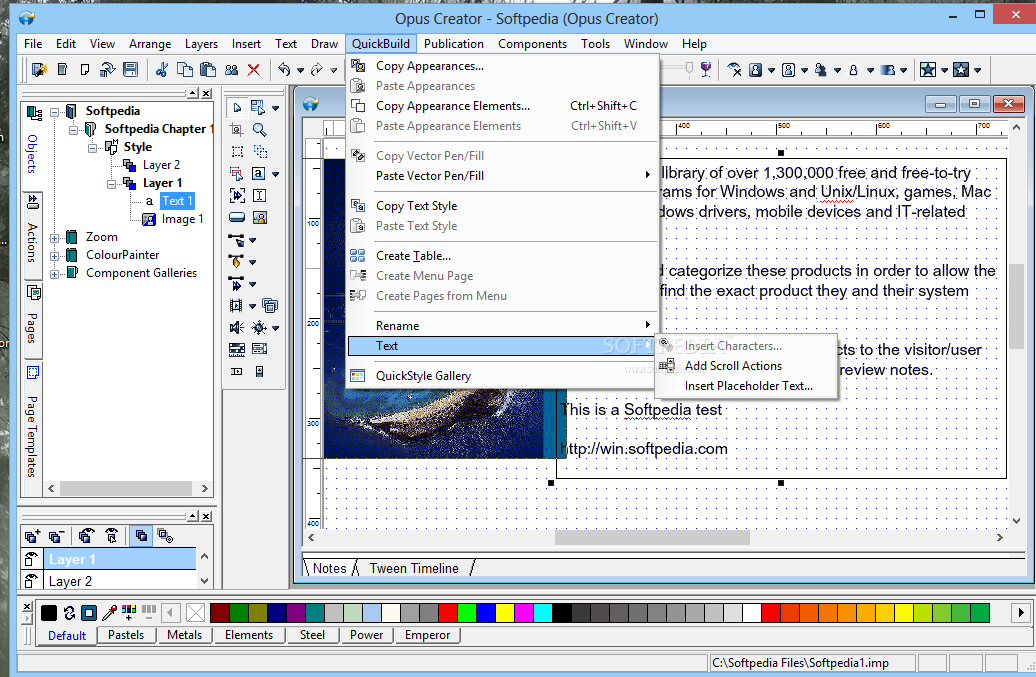Switch to the Emperor palette tab

pos(427,635)
